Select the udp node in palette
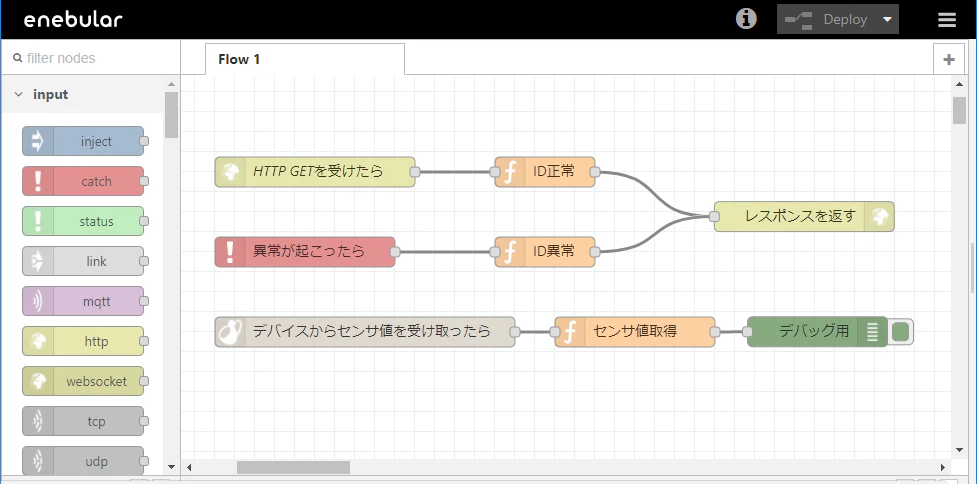 point(83,462)
